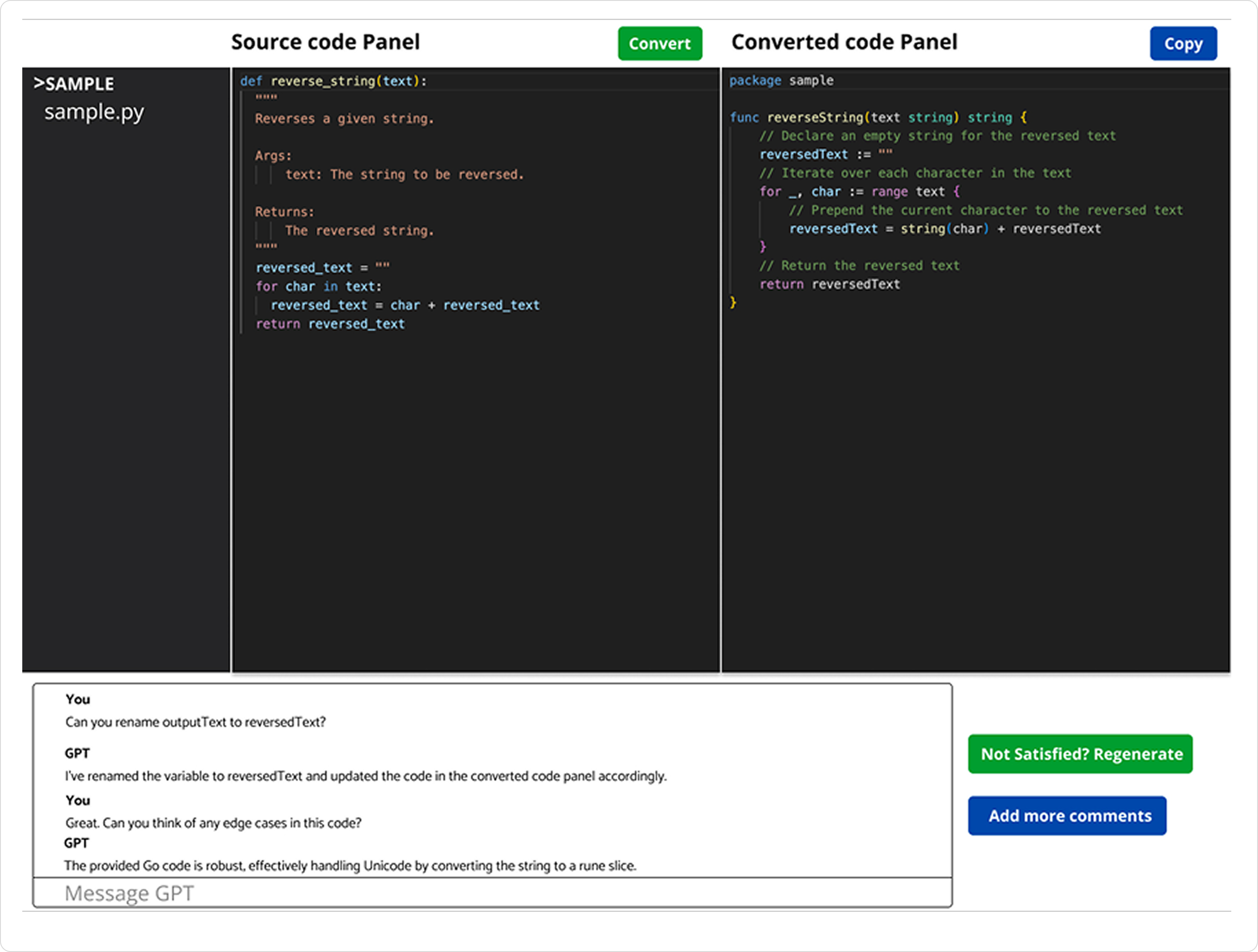Click the Converted code Panel heading
This screenshot has width=1258, height=952.
click(844, 42)
